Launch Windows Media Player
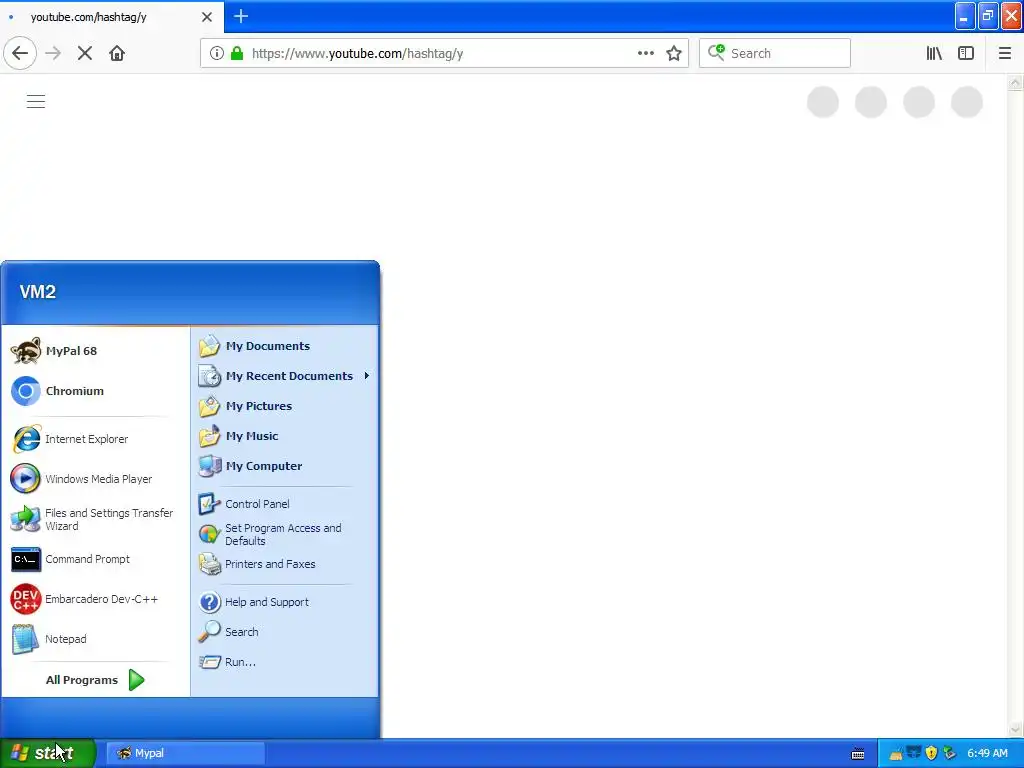This screenshot has width=1024, height=768. pos(95,479)
